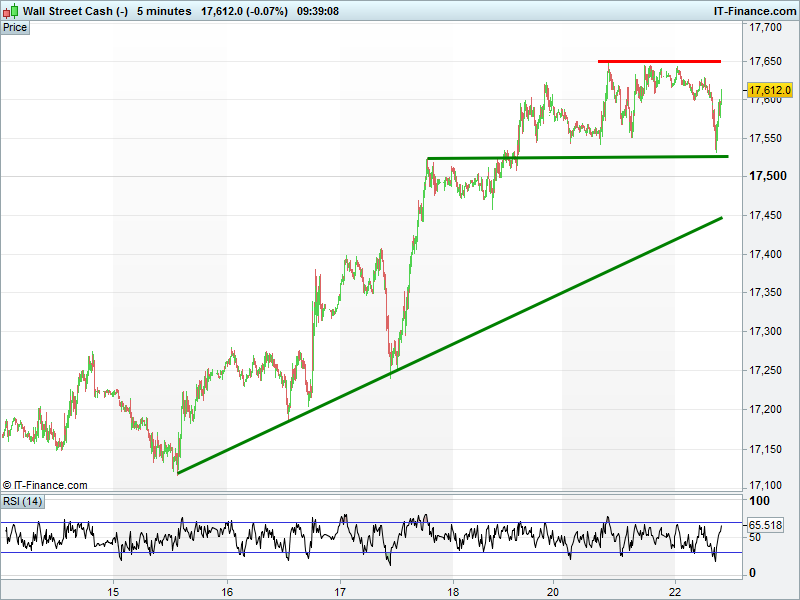Click the Price panel label button
Viewport: 800px width, 600px height.
coord(15,28)
